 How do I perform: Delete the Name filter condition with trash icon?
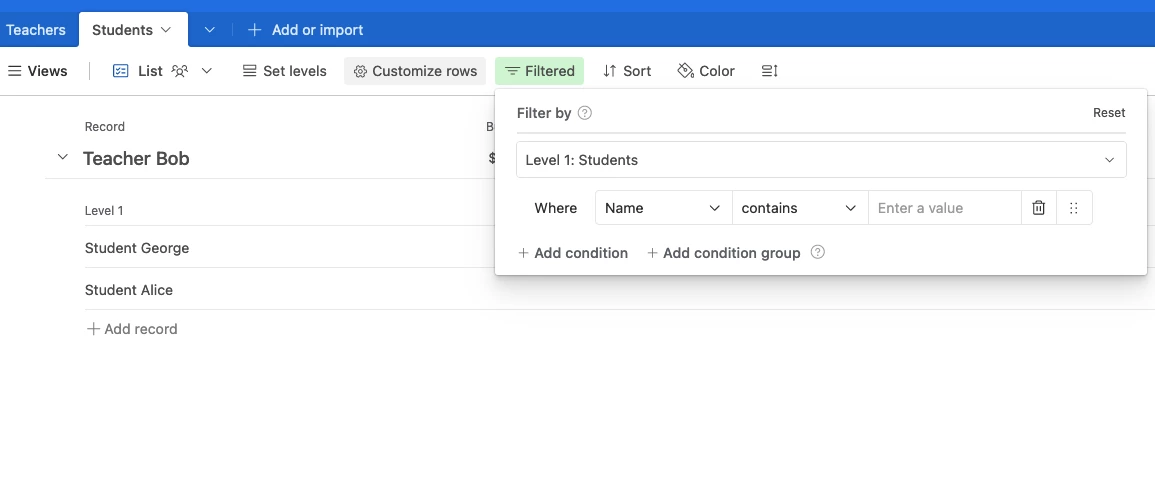pos(1039,208)
